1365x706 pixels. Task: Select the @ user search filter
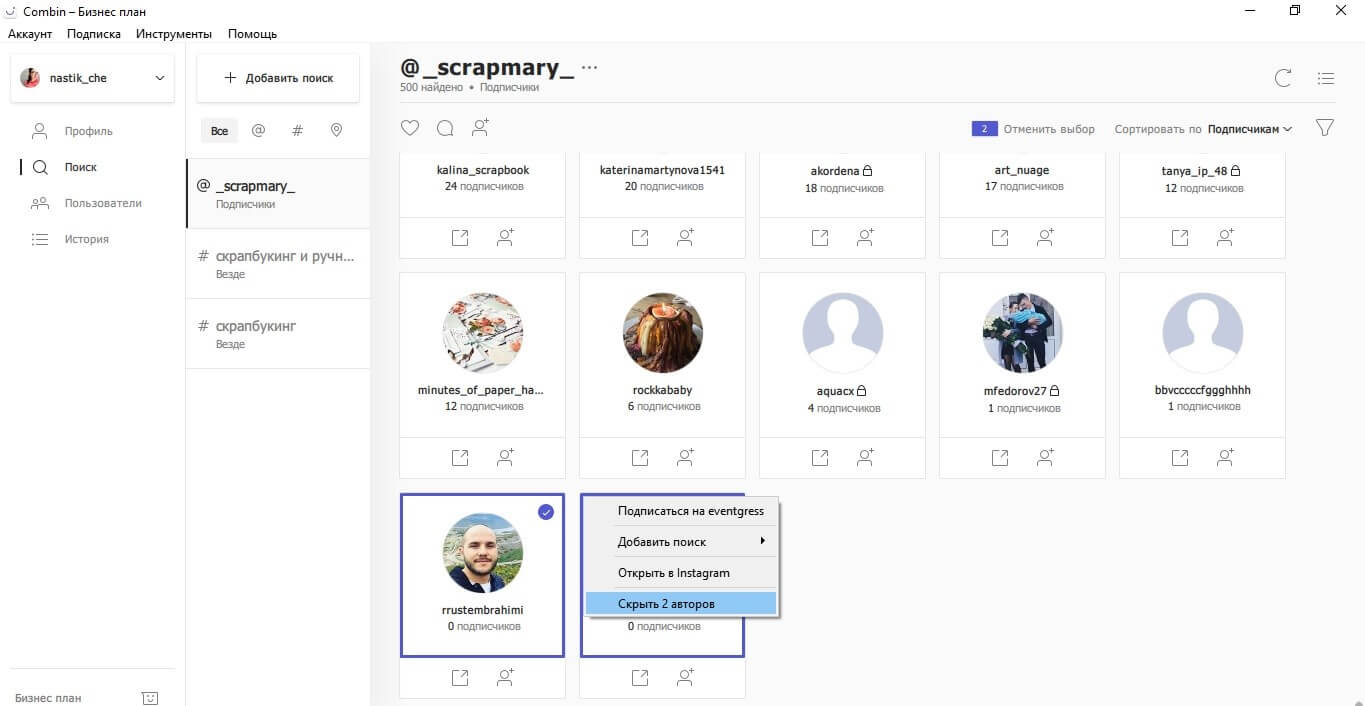click(258, 131)
